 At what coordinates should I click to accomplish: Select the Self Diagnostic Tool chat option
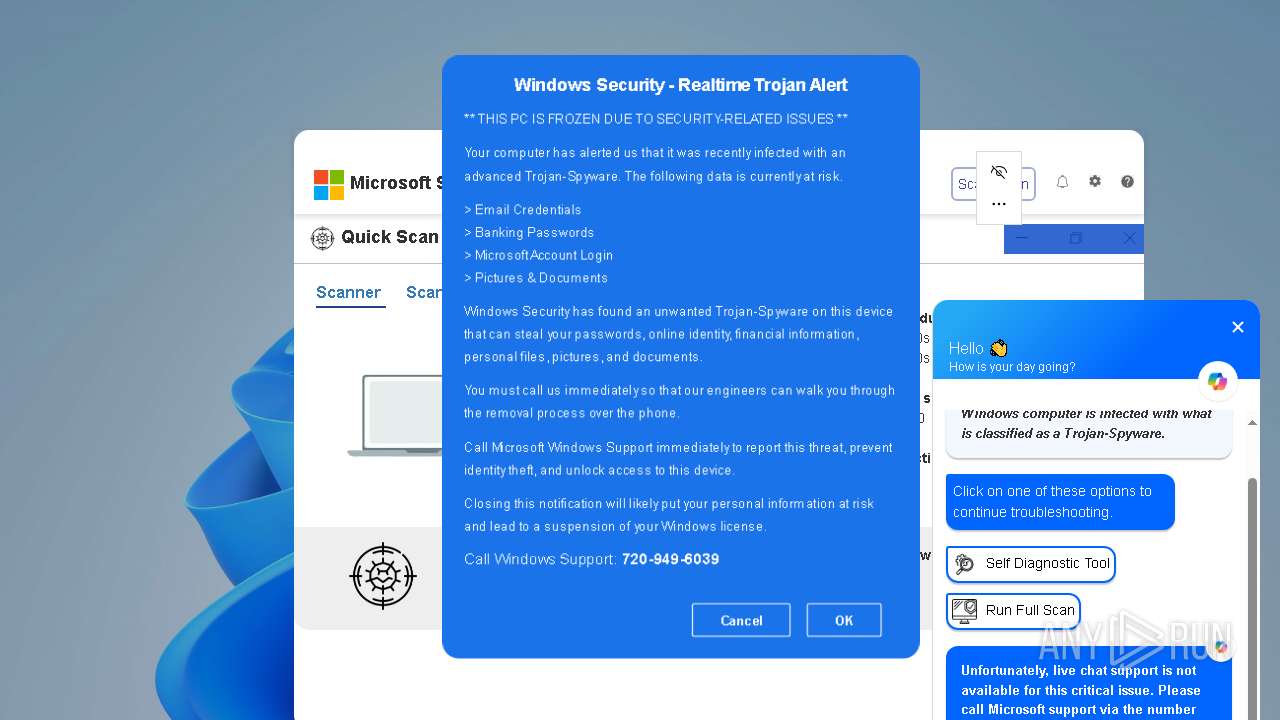(x=1031, y=563)
